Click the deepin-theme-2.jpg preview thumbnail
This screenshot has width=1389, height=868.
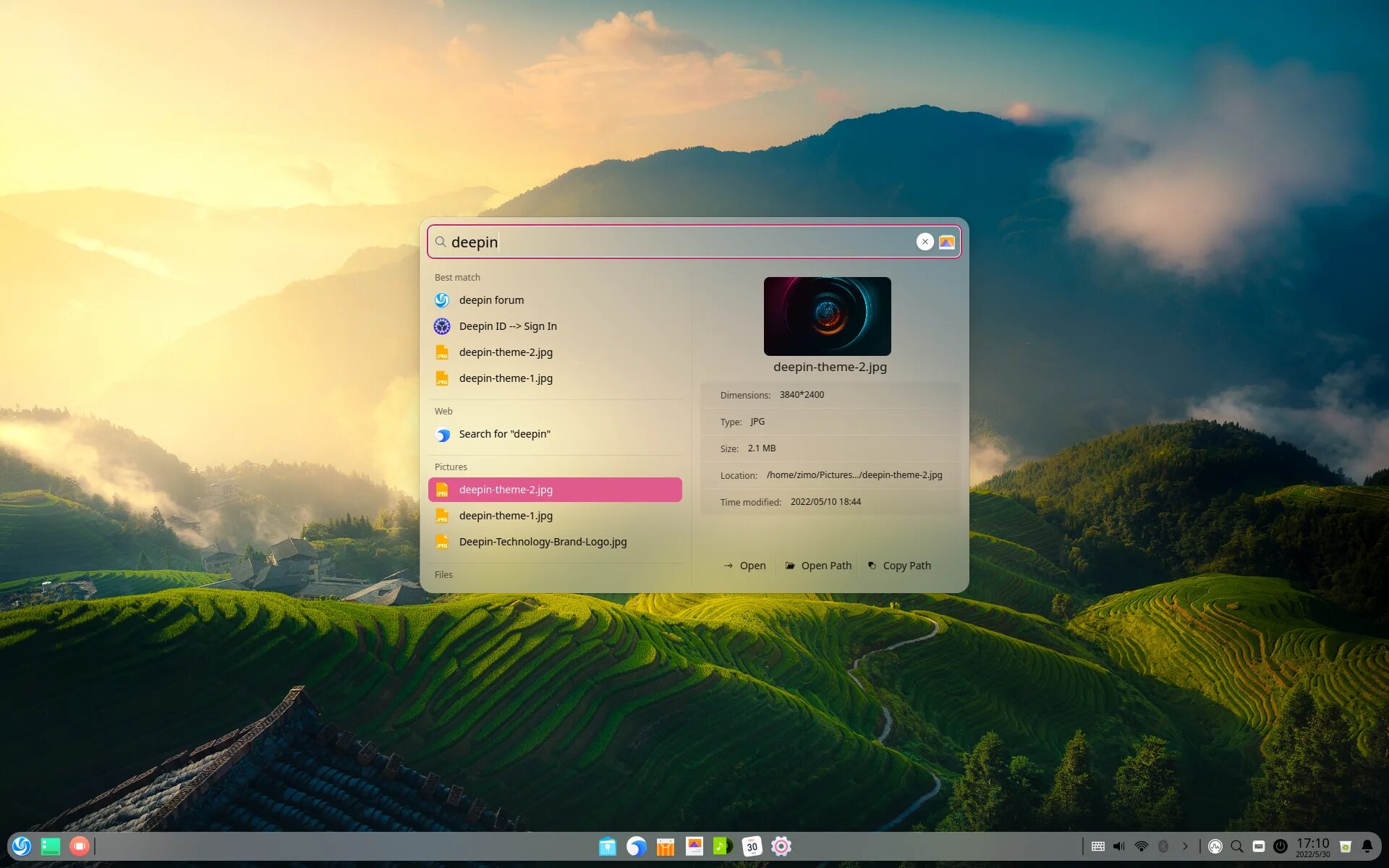pos(828,316)
